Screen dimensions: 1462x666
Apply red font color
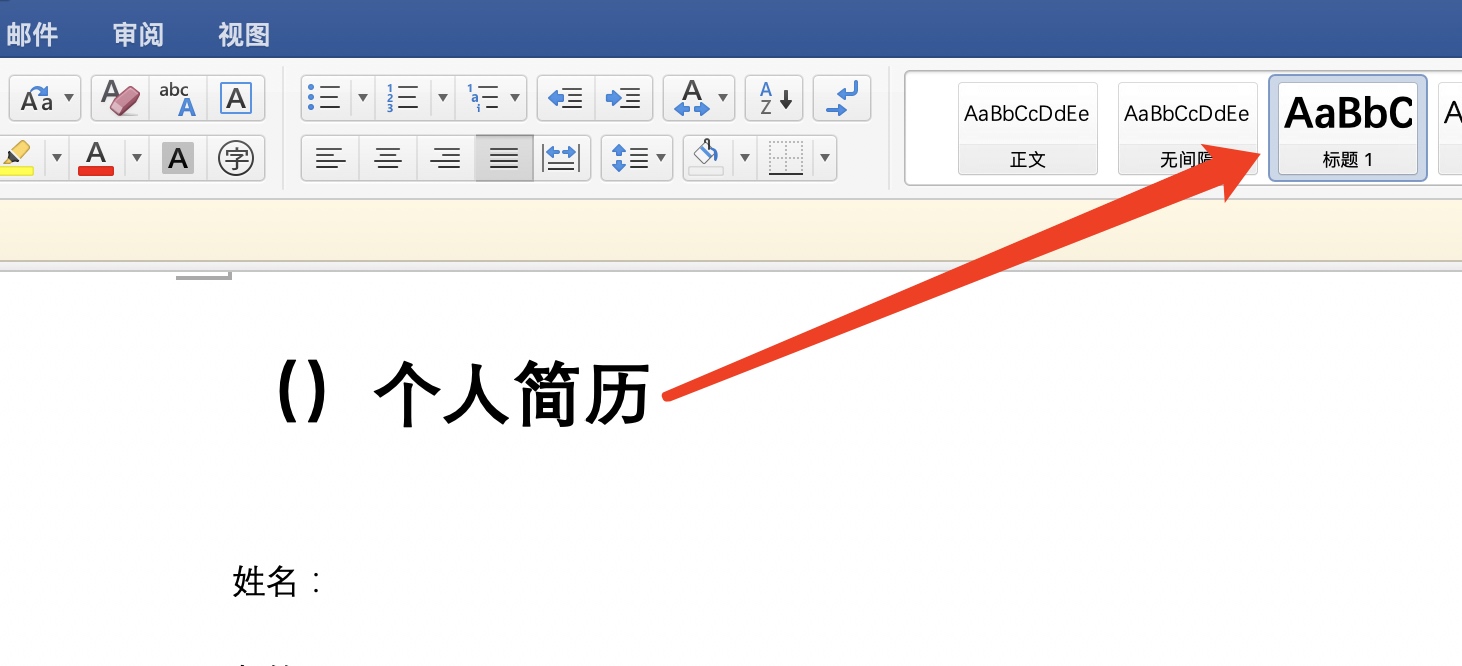click(96, 158)
